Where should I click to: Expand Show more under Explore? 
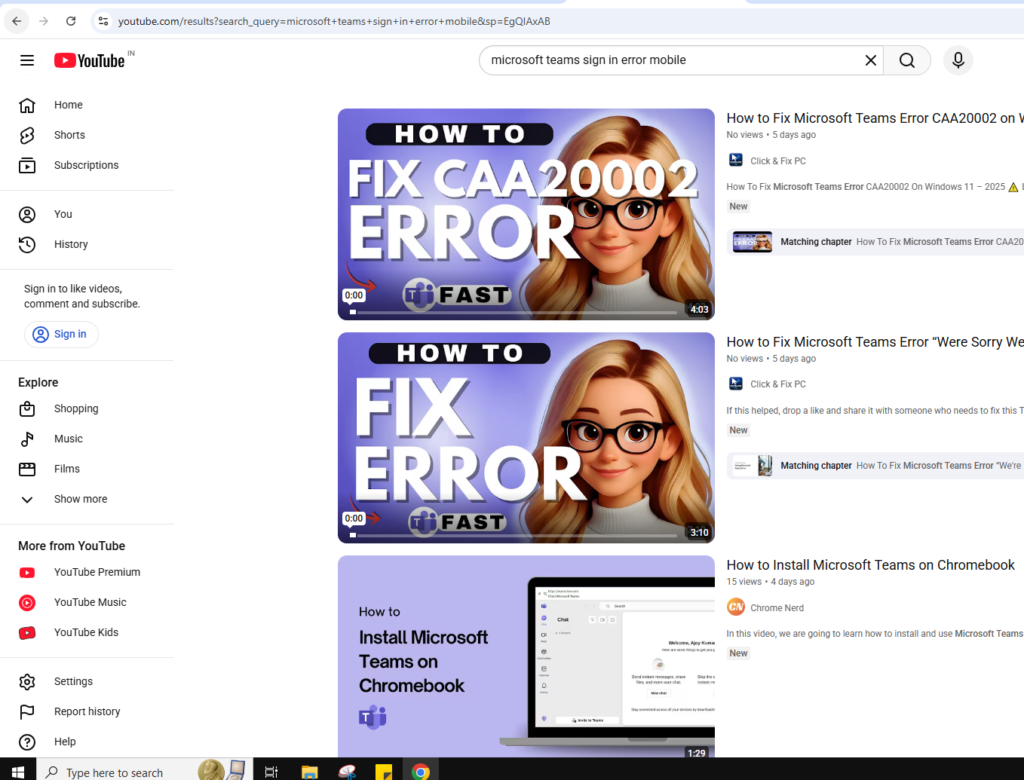pos(80,499)
